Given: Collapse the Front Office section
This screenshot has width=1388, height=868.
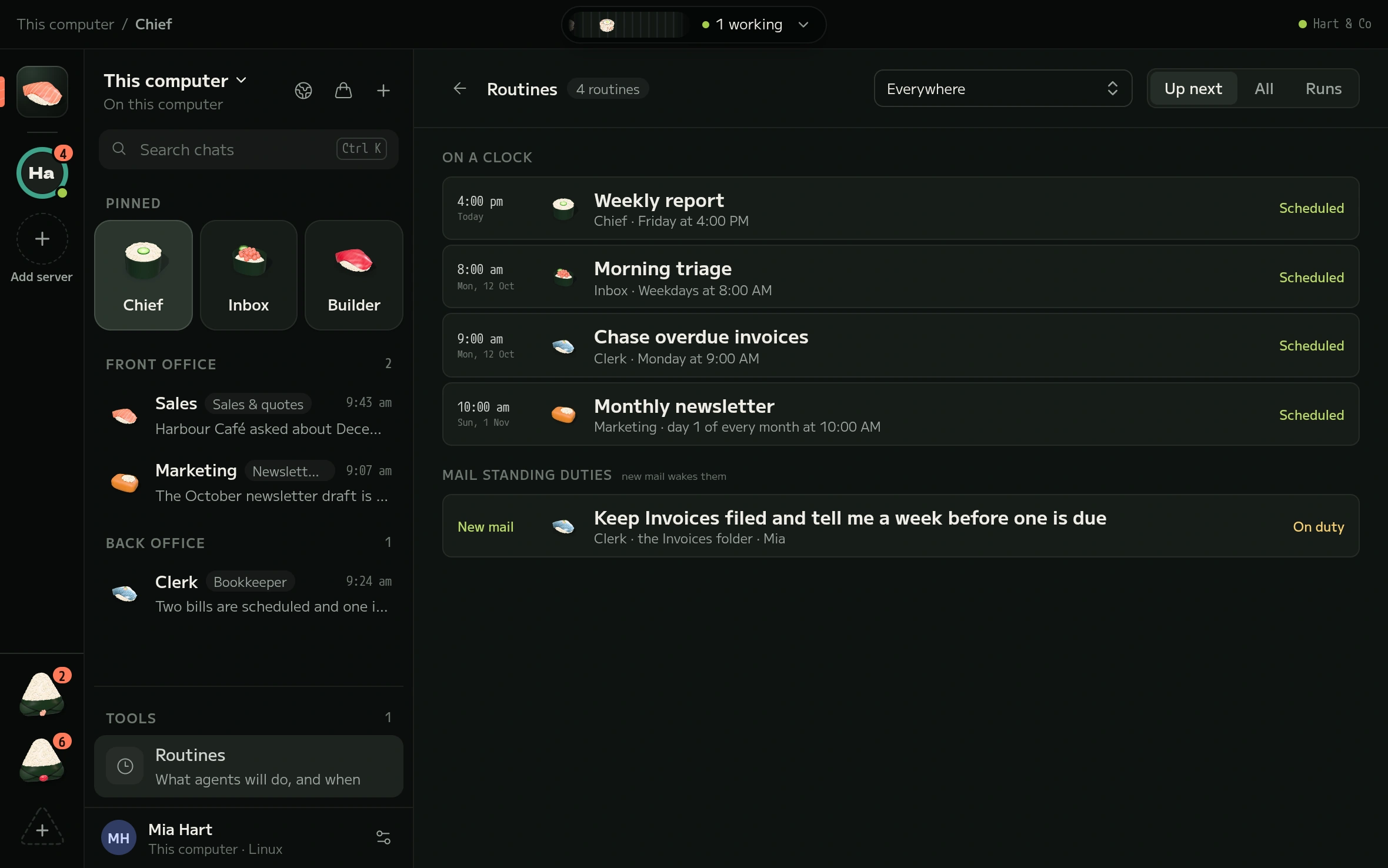Looking at the screenshot, I should point(248,364).
